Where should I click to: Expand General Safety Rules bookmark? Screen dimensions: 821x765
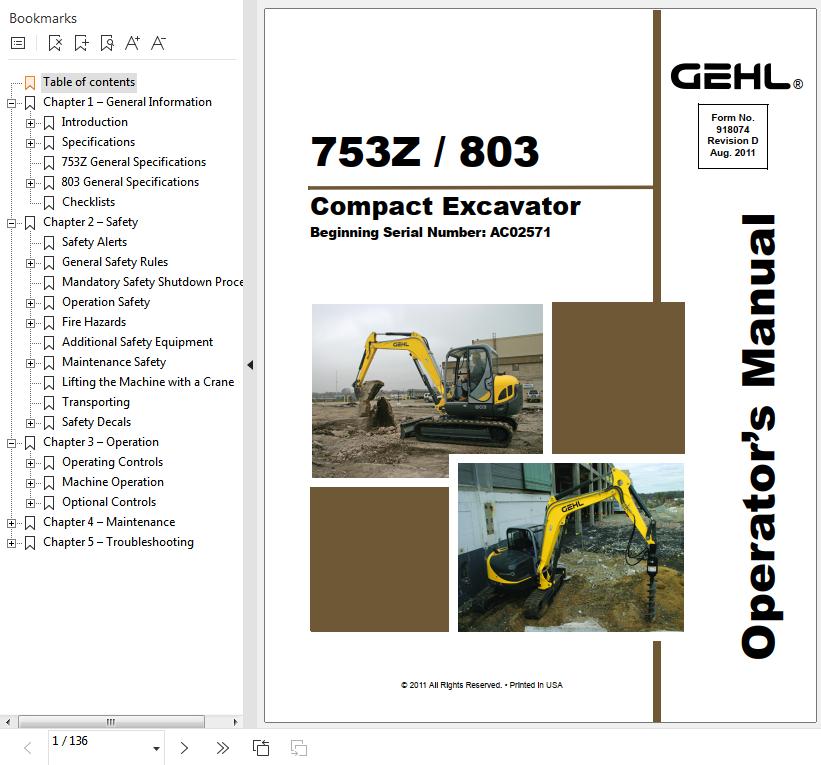click(30, 263)
